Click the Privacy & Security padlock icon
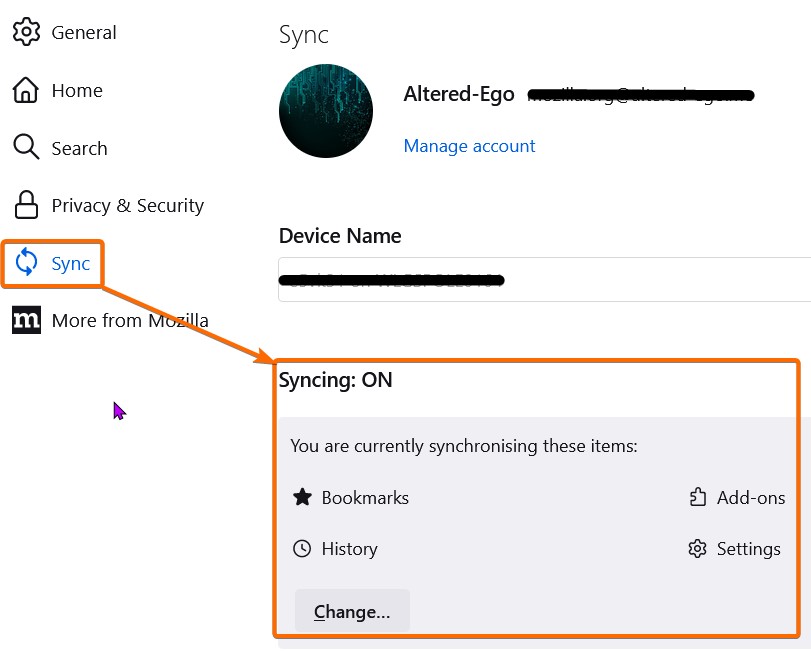 [26, 205]
